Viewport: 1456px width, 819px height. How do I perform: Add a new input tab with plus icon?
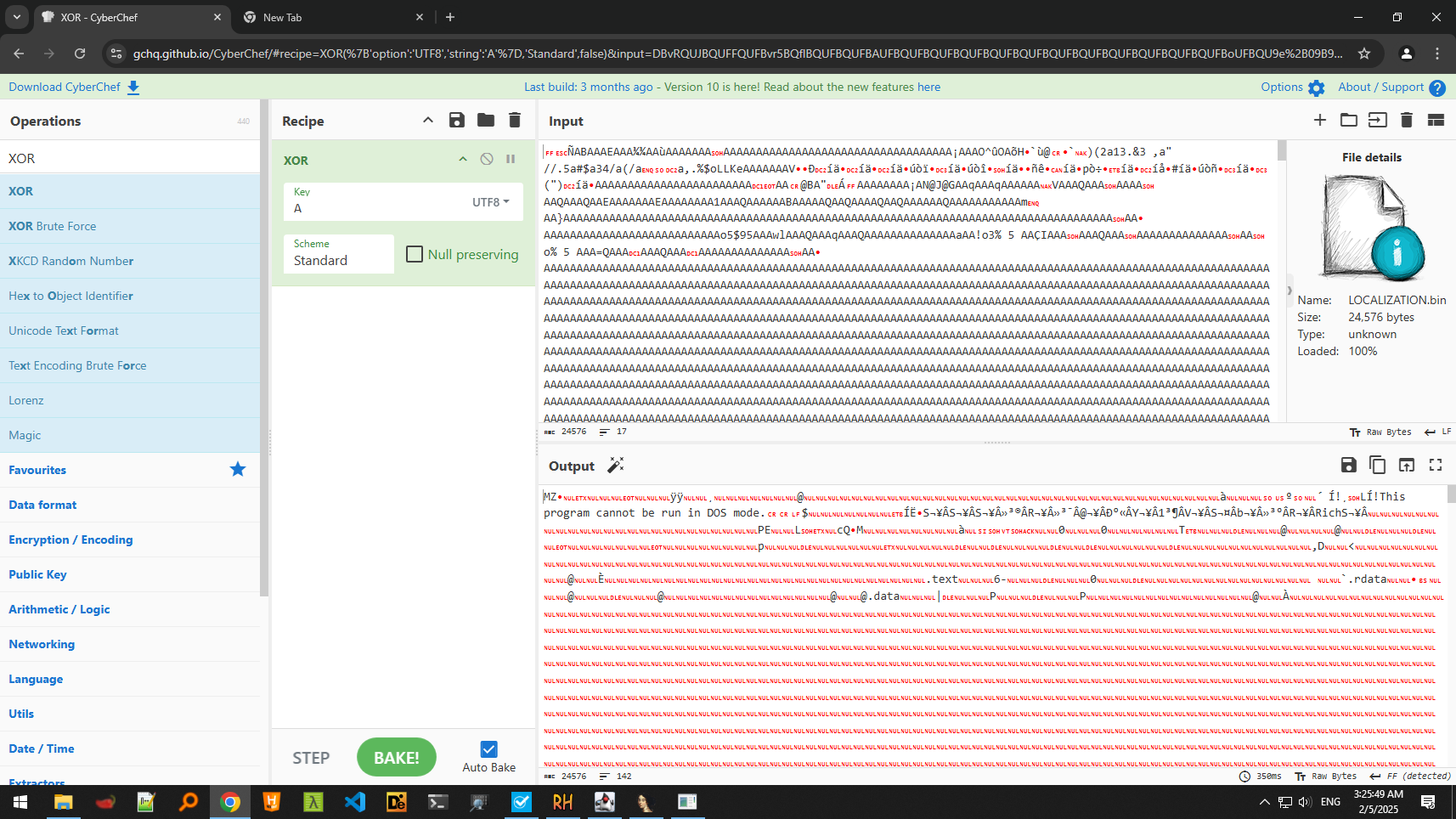tap(1320, 121)
